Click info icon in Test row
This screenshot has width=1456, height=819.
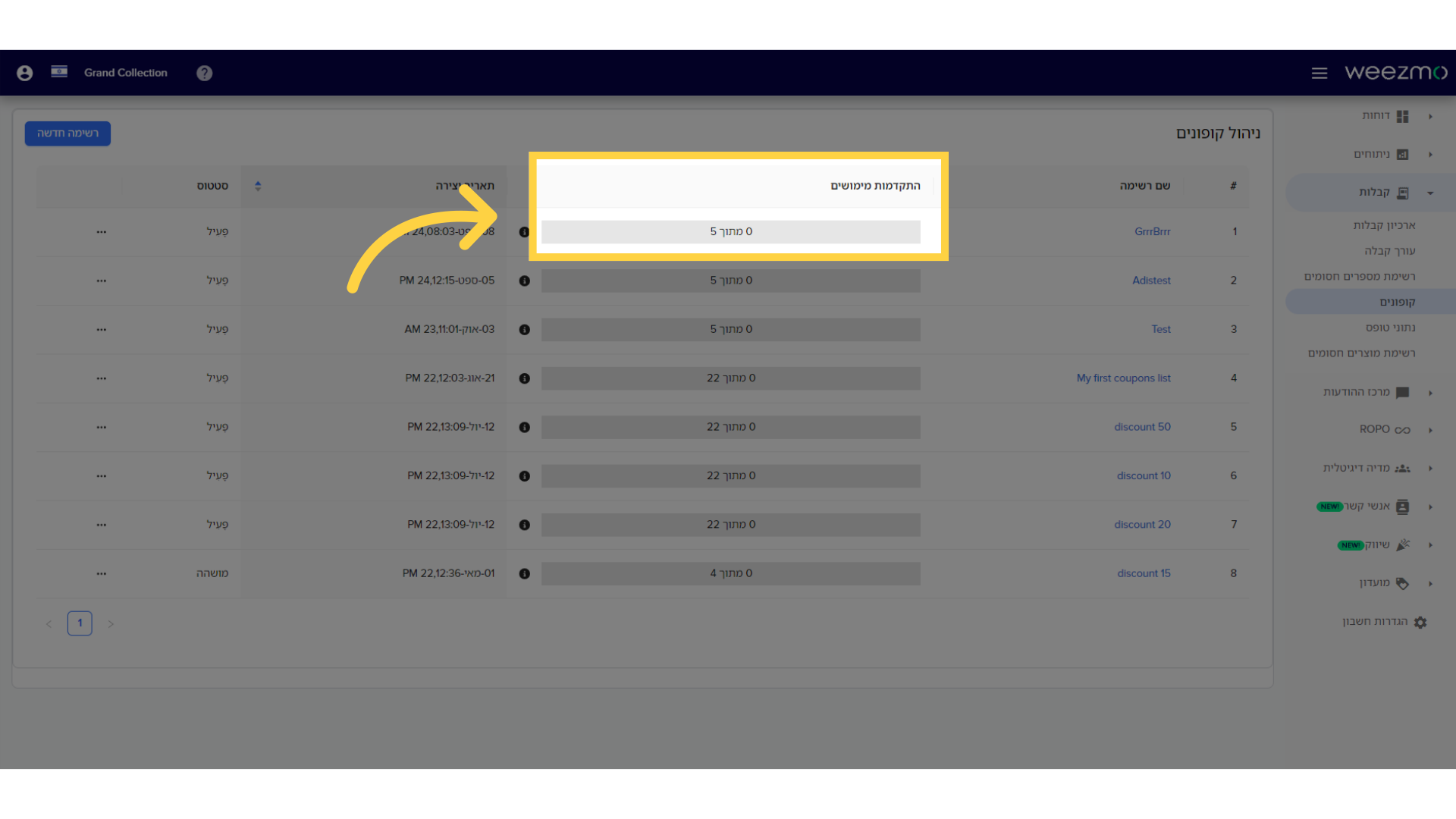click(525, 330)
